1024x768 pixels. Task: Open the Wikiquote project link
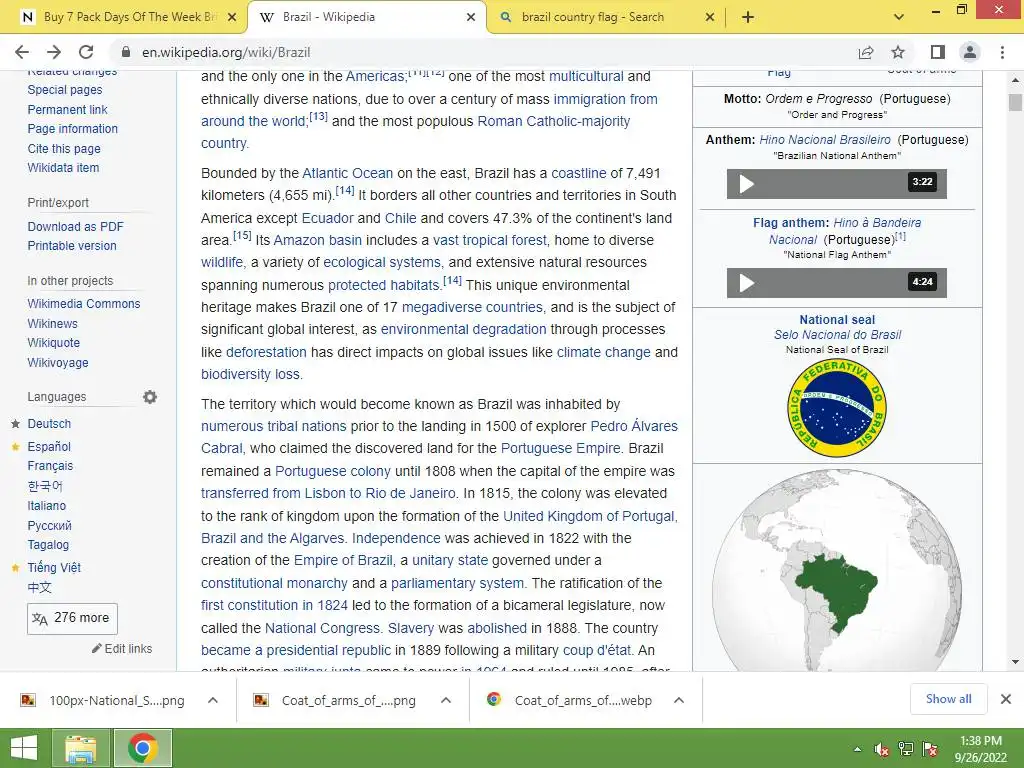pyautogui.click(x=54, y=343)
